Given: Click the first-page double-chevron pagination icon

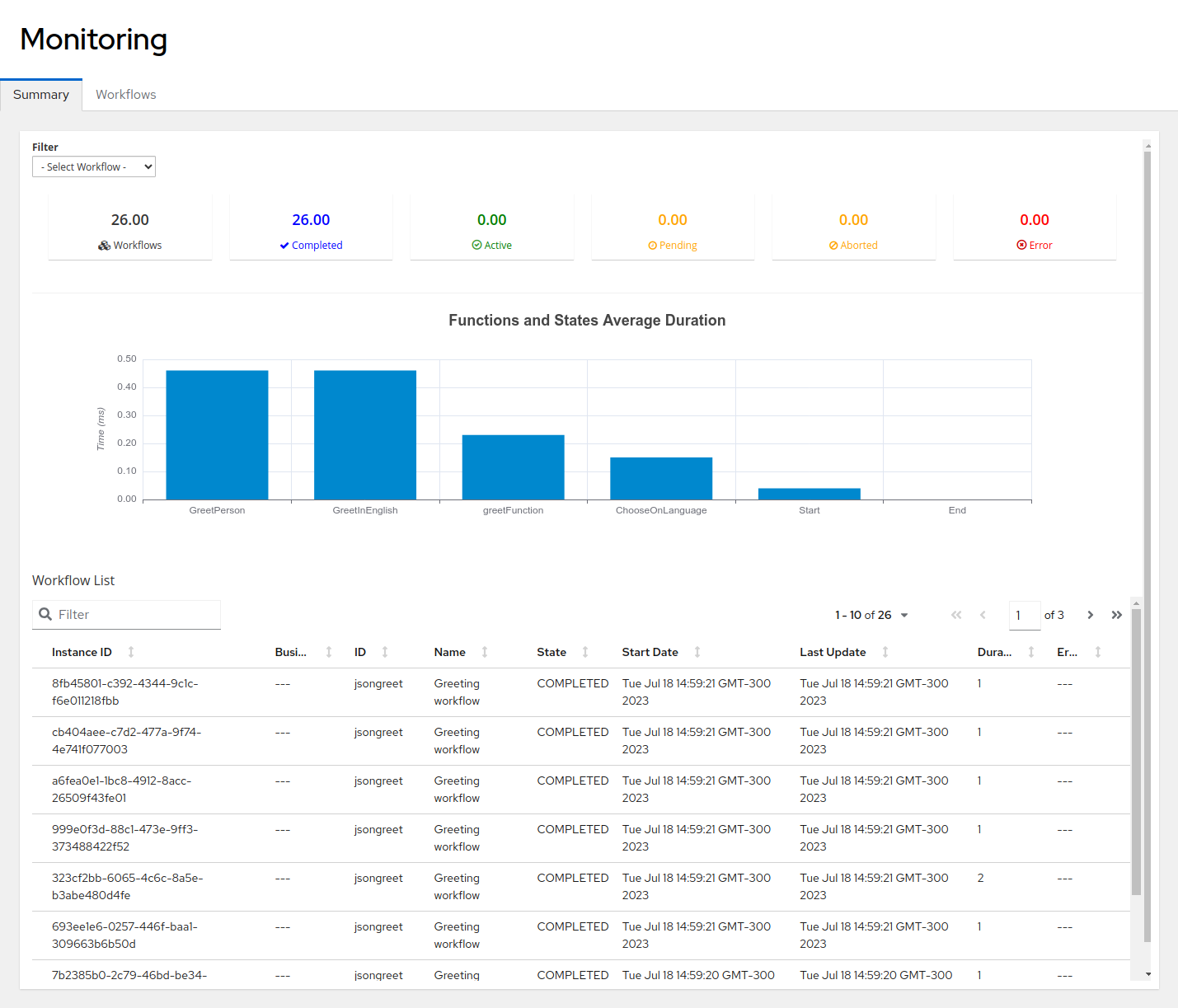Looking at the screenshot, I should coord(956,615).
